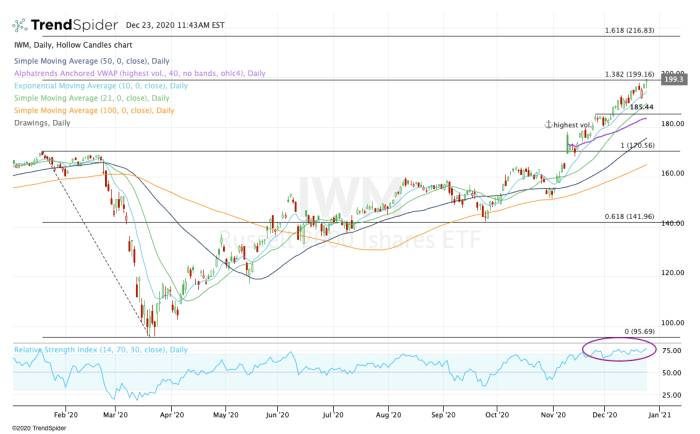This screenshot has width=700, height=434.
Task: Click the 1.618 (216.83) Fibonacci level label
Action: point(629,30)
